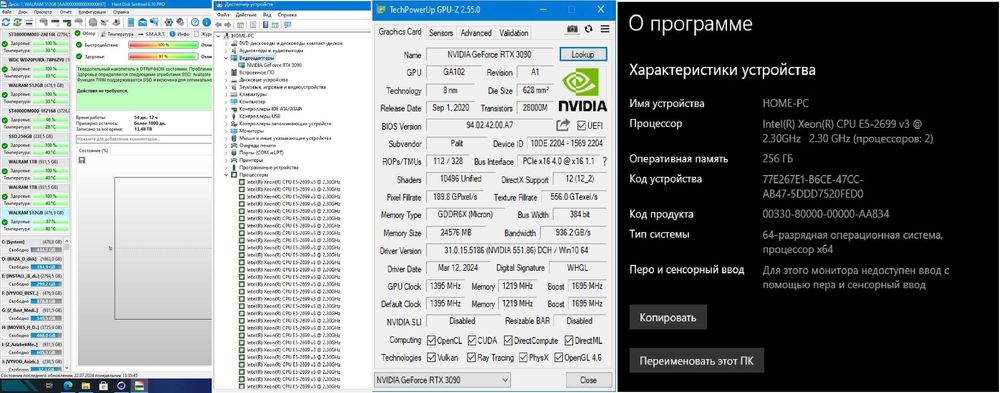
Task: Open the Файл menu in Hard Disk Sentinel
Action: click(6, 12)
